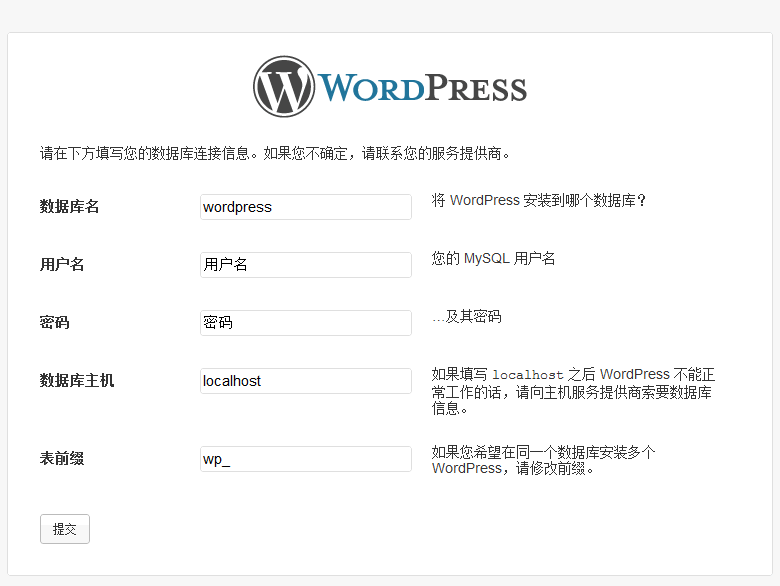Click the hint asking which database to install to
The image size is (780, 586).
click(539, 200)
